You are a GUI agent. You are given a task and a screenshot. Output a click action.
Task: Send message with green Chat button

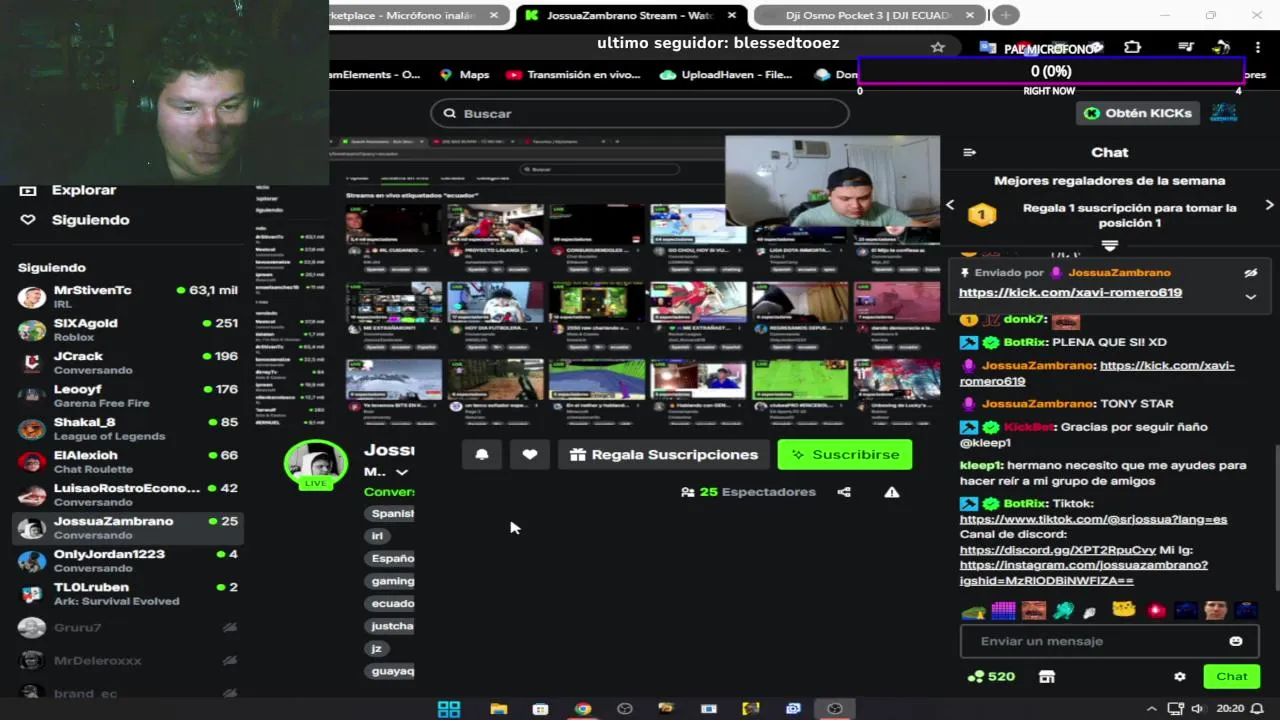click(x=1232, y=677)
